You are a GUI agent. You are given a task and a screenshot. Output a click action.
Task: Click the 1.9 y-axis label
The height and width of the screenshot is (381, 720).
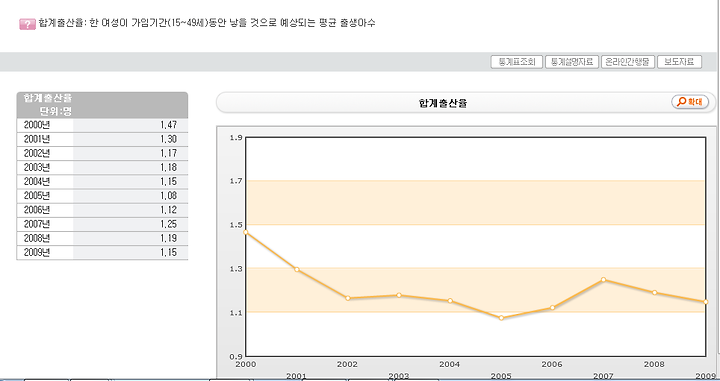[236, 137]
